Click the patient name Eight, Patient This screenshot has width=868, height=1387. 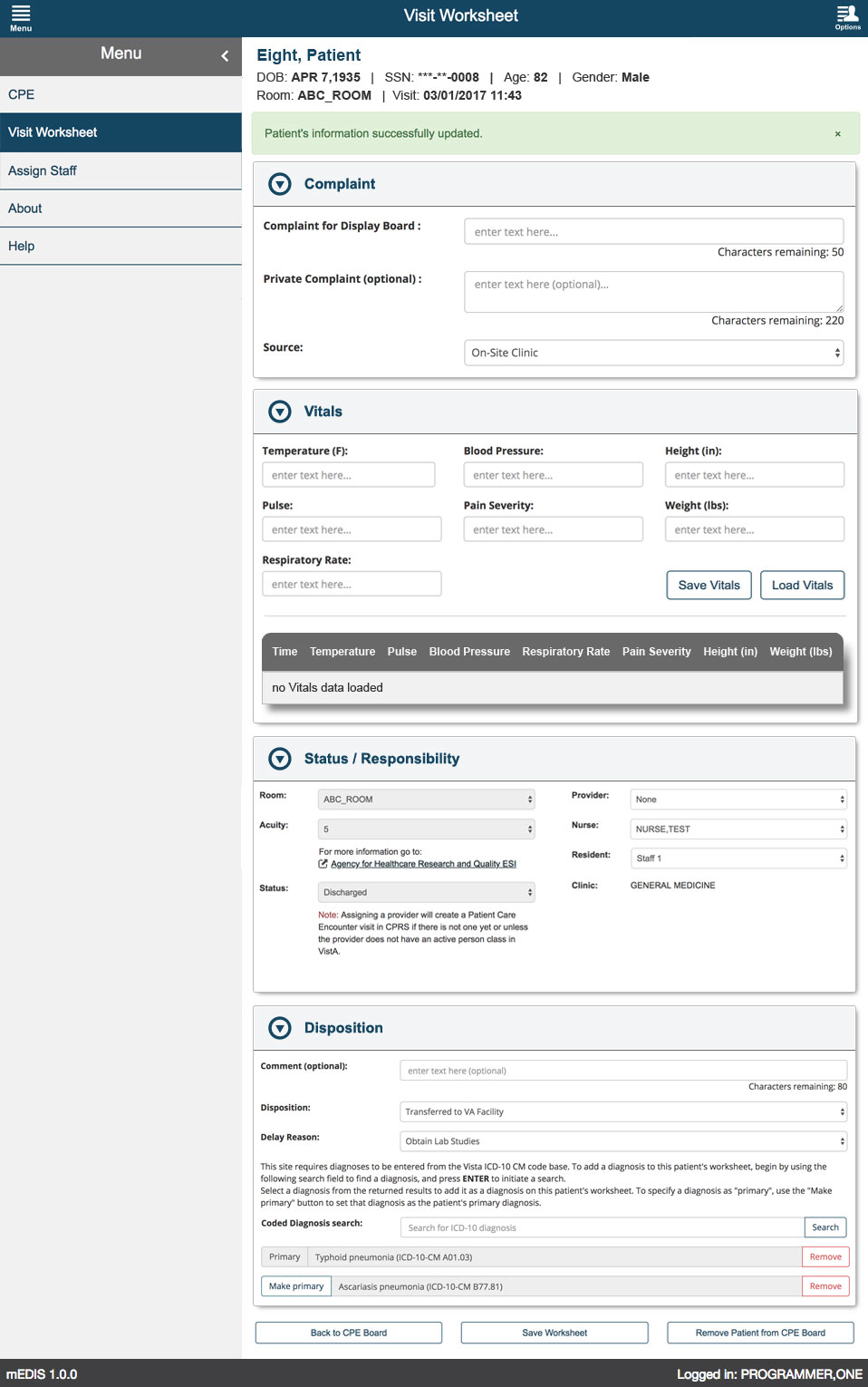[309, 55]
